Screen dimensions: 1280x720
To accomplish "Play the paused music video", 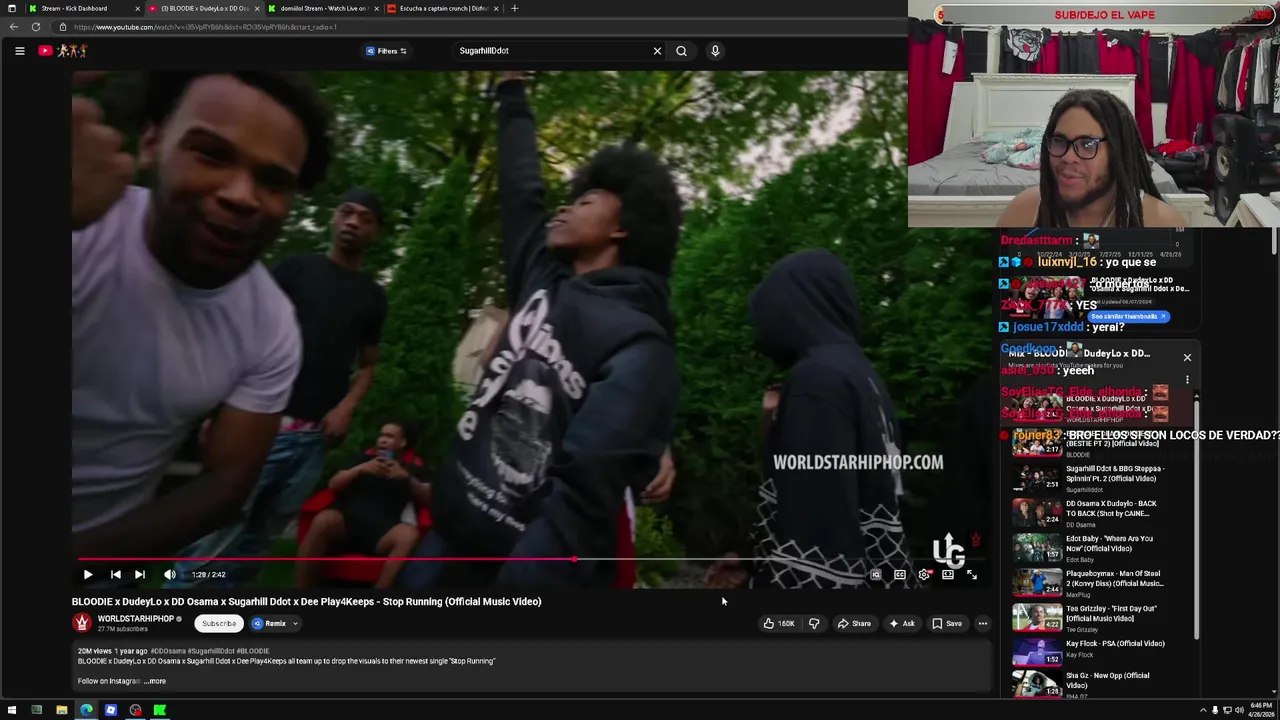I will pos(88,575).
